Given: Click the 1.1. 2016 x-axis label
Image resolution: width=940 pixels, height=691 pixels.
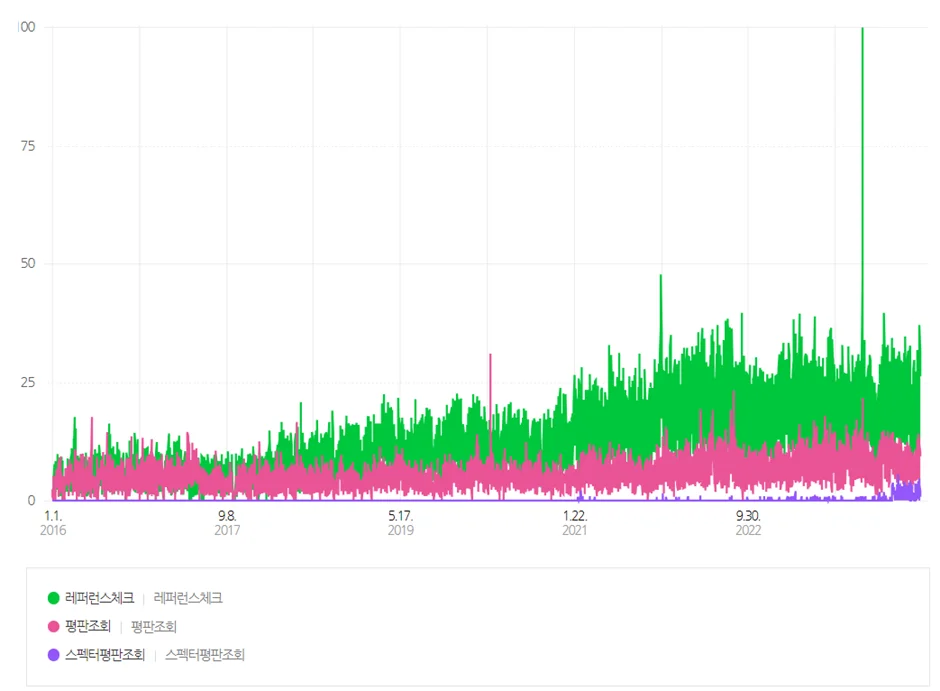Looking at the screenshot, I should (x=53, y=522).
